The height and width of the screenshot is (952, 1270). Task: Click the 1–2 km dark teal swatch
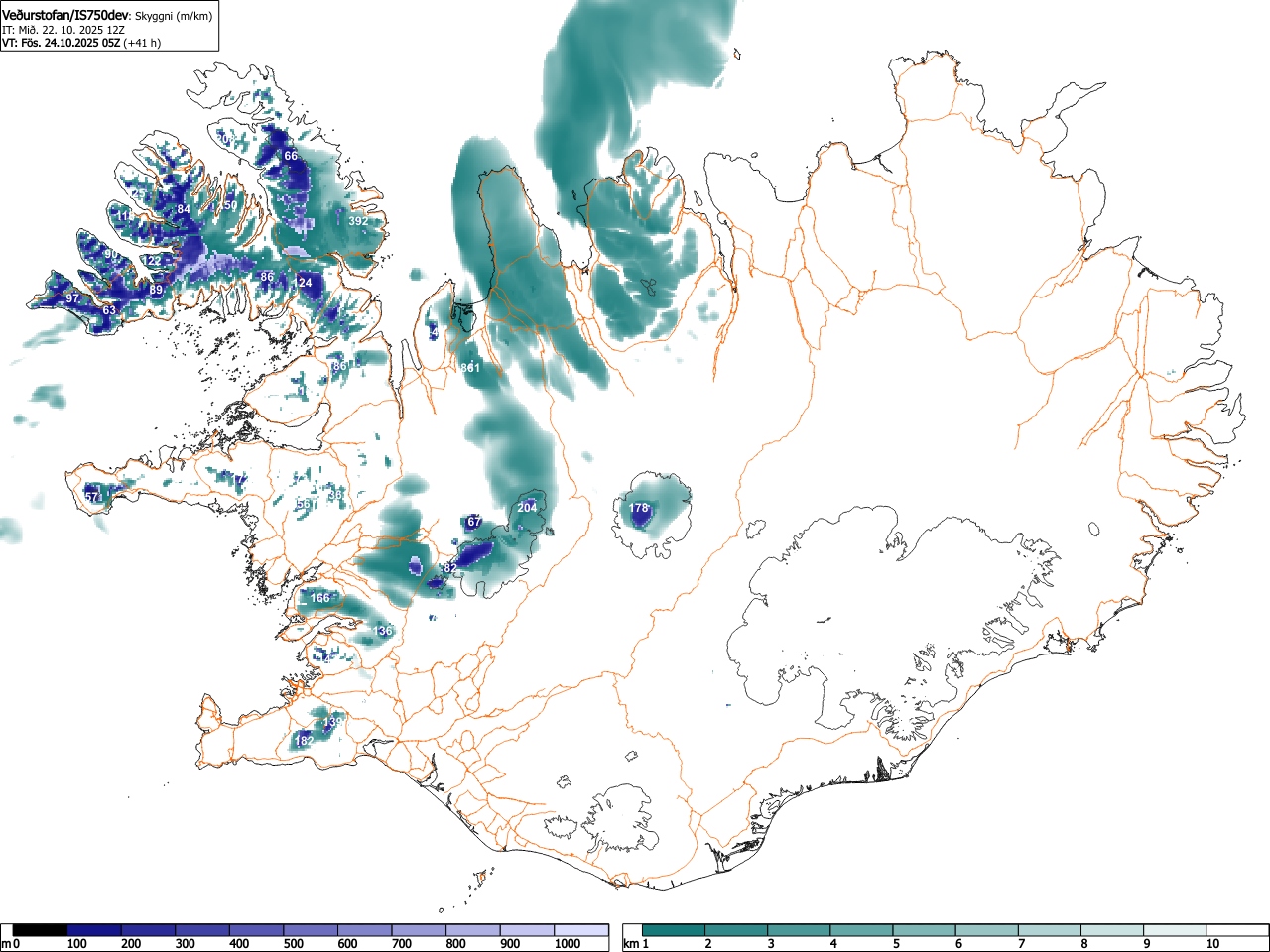coord(674,930)
